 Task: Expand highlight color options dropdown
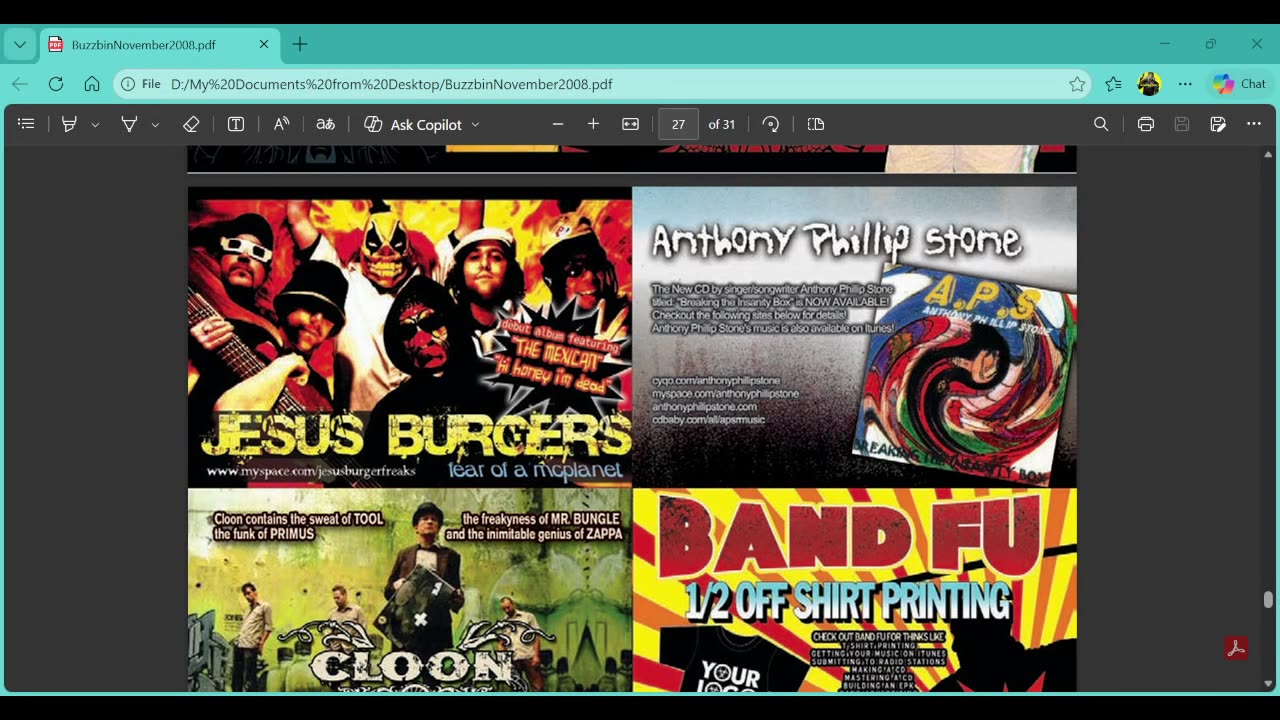pos(95,124)
